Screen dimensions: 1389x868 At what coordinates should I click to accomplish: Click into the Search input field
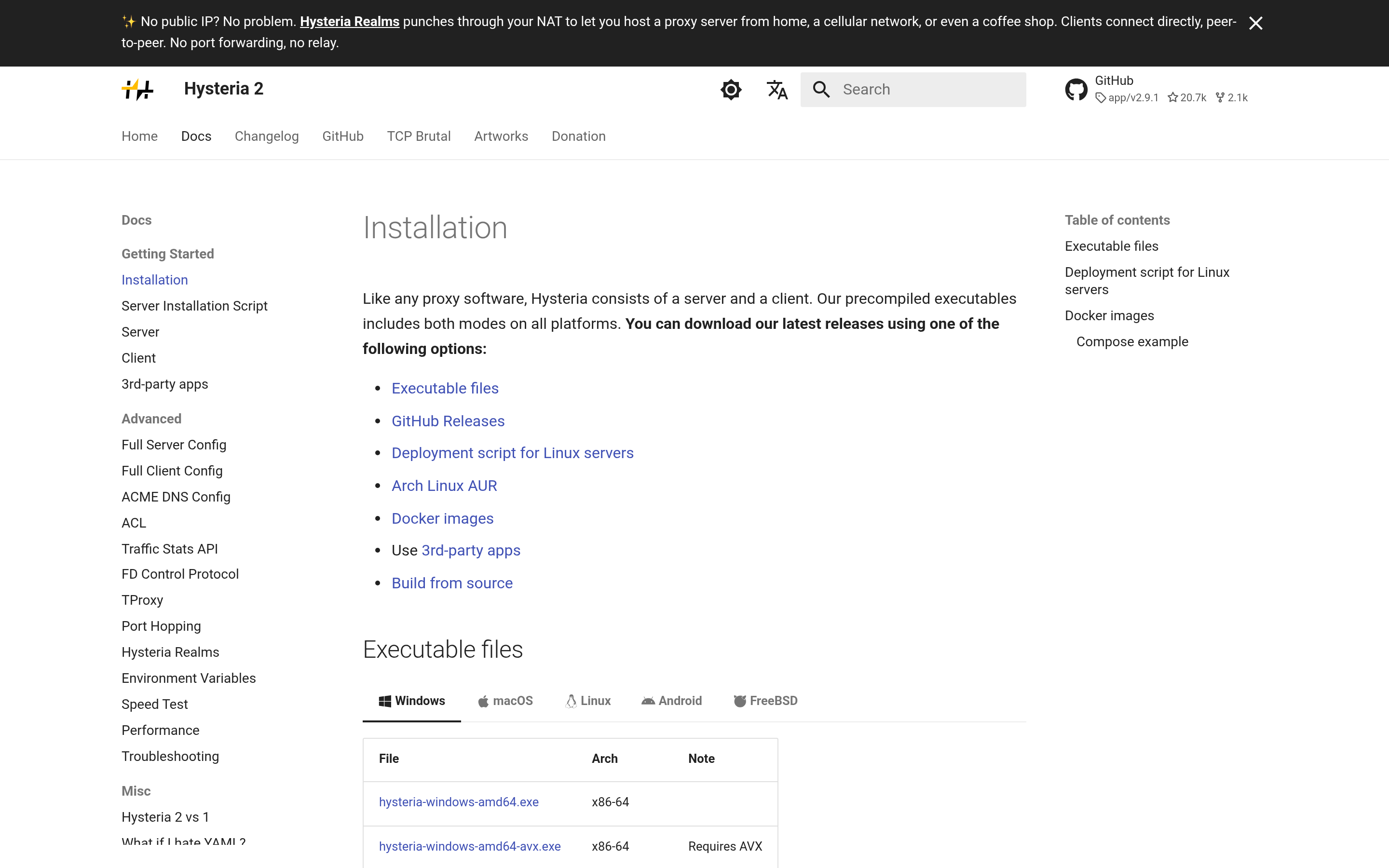[x=913, y=90]
